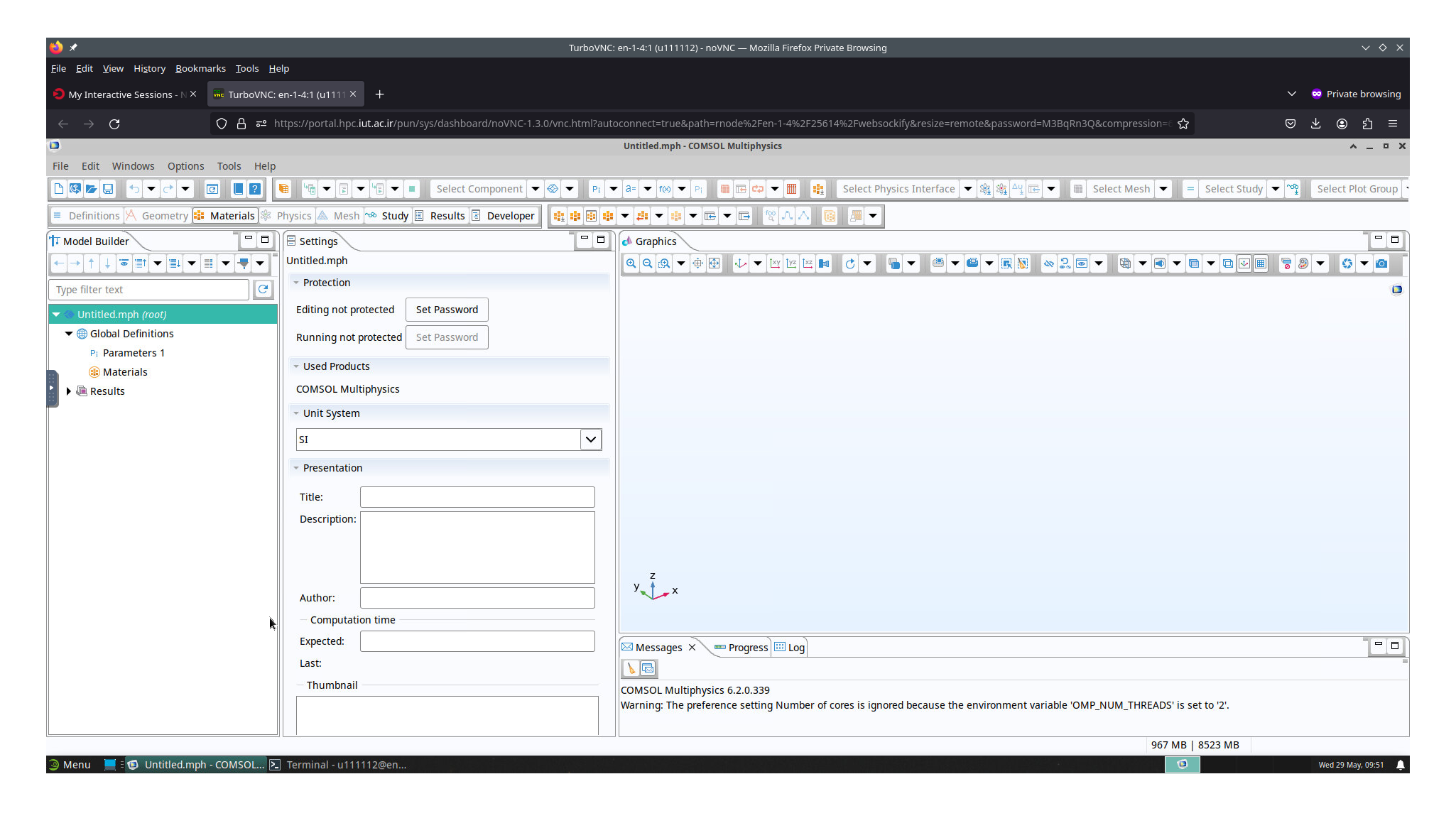Click the camera Image Snapshot icon

(1381, 263)
